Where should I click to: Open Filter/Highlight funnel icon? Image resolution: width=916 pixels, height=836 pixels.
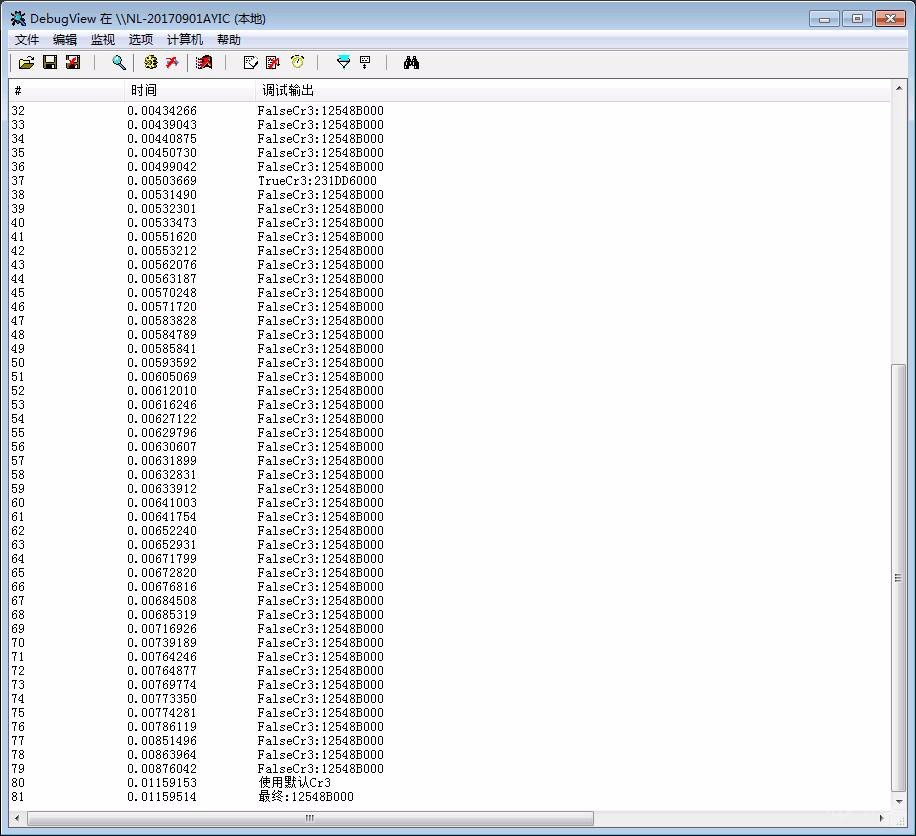[344, 63]
